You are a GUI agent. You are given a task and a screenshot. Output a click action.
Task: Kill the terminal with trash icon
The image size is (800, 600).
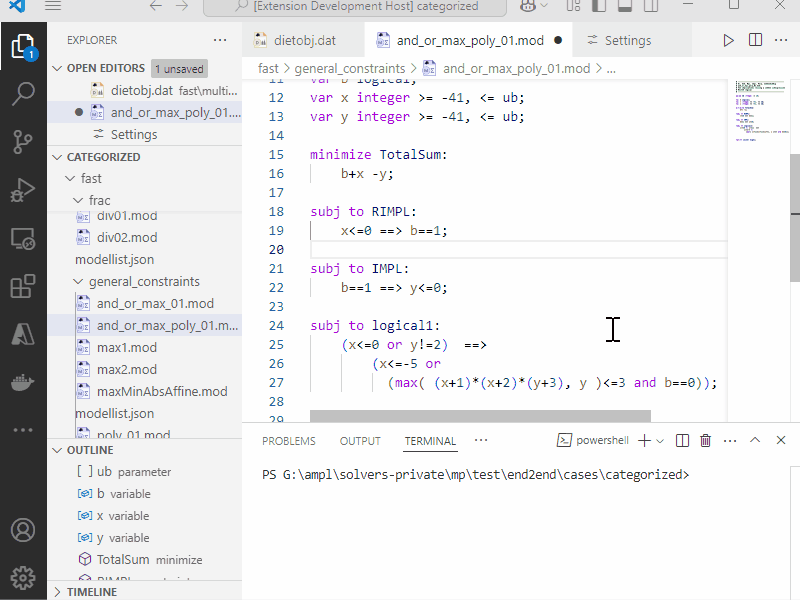pos(706,440)
